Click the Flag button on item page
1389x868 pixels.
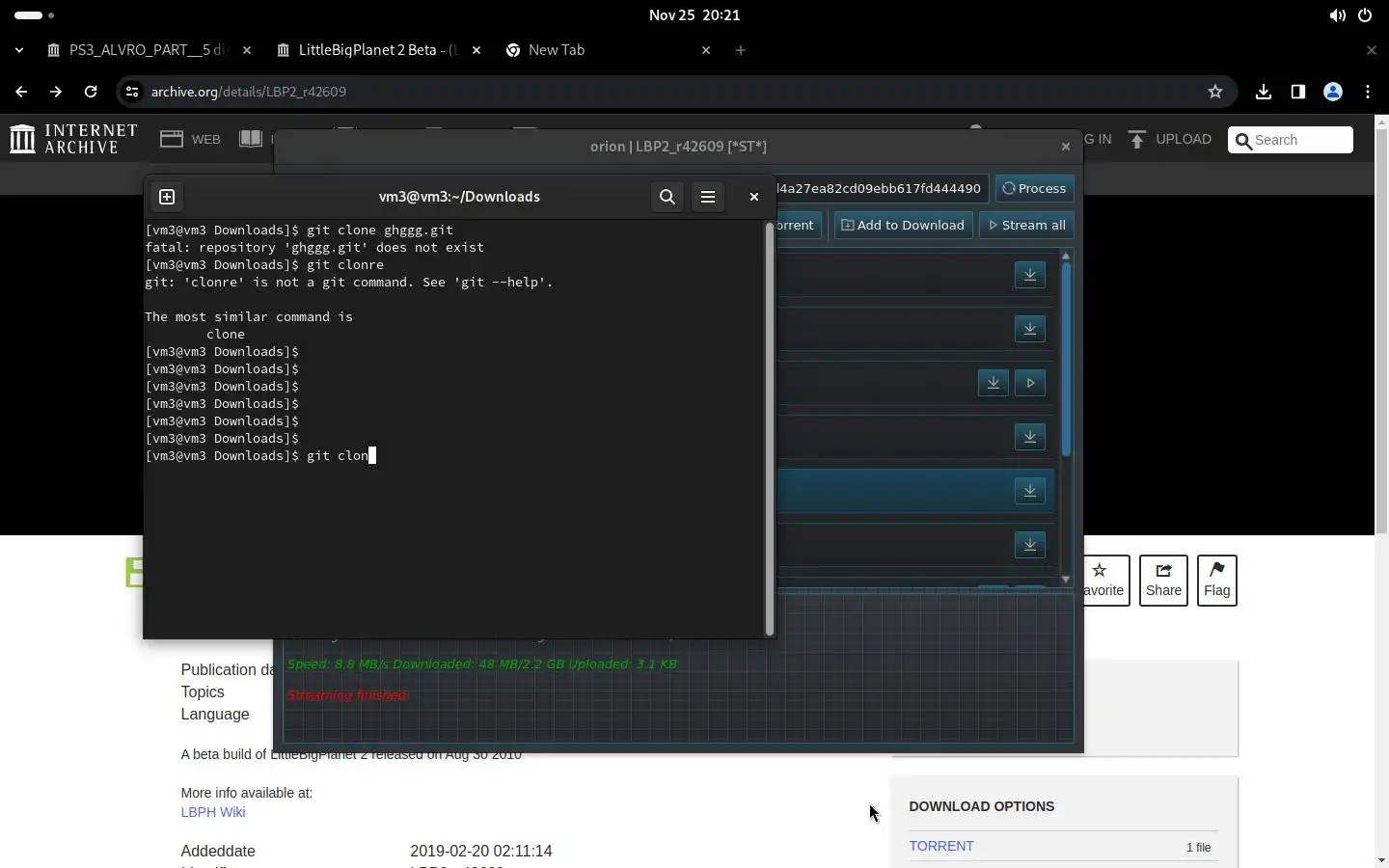click(x=1217, y=581)
